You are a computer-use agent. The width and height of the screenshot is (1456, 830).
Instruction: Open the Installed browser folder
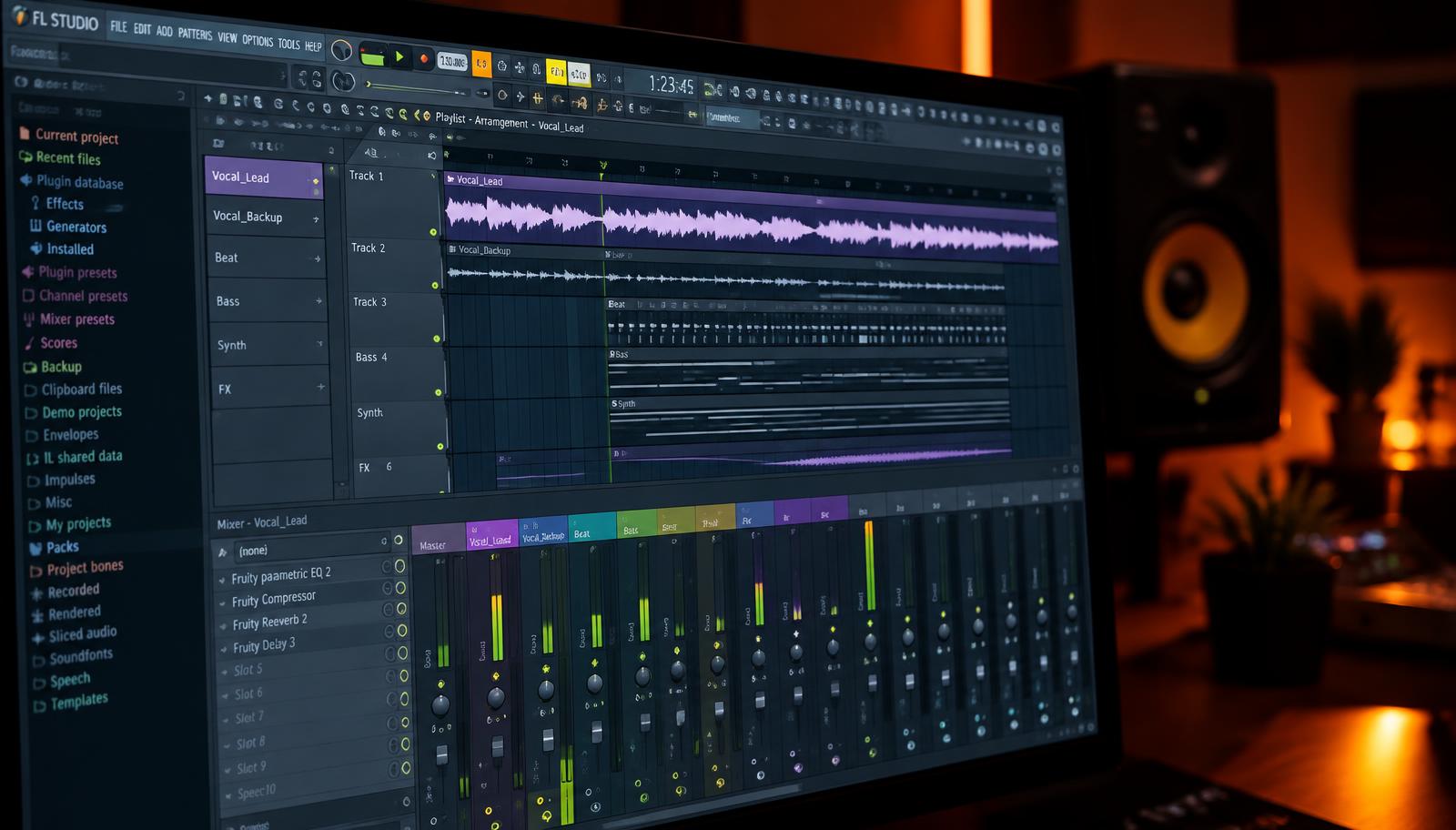click(62, 248)
